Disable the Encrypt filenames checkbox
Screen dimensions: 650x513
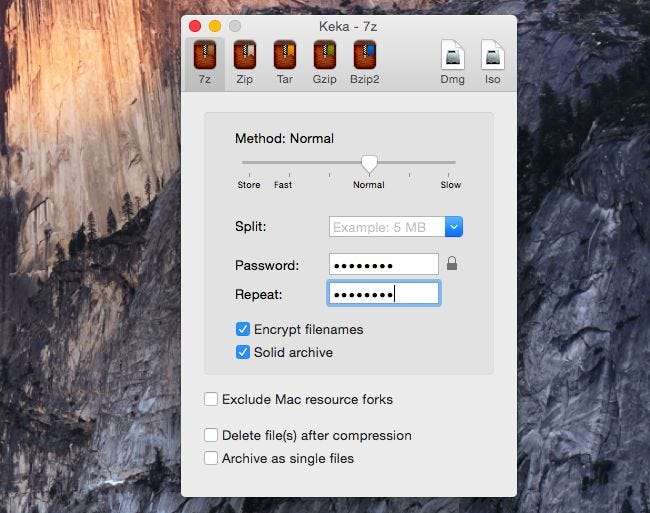pyautogui.click(x=243, y=329)
